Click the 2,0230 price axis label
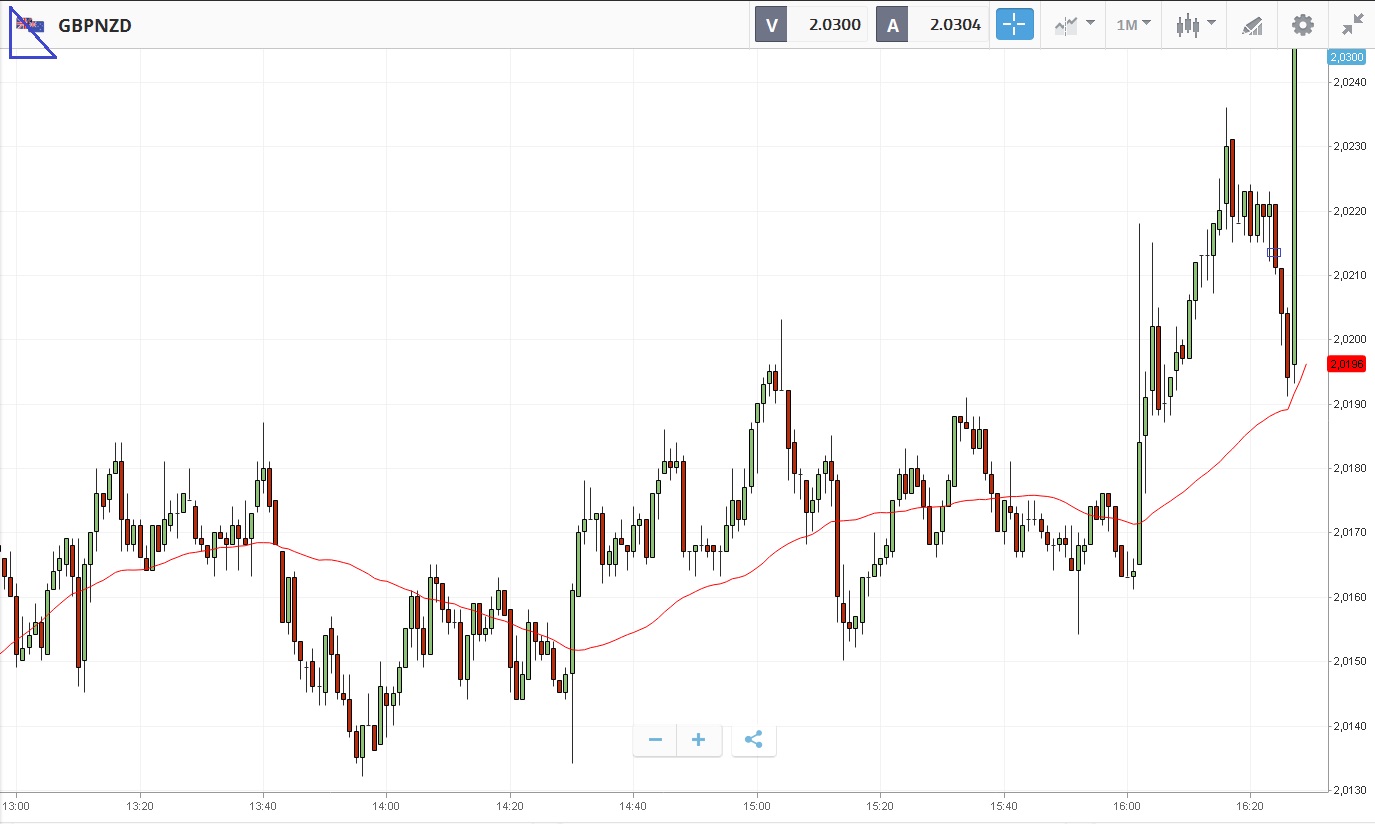 click(1349, 147)
